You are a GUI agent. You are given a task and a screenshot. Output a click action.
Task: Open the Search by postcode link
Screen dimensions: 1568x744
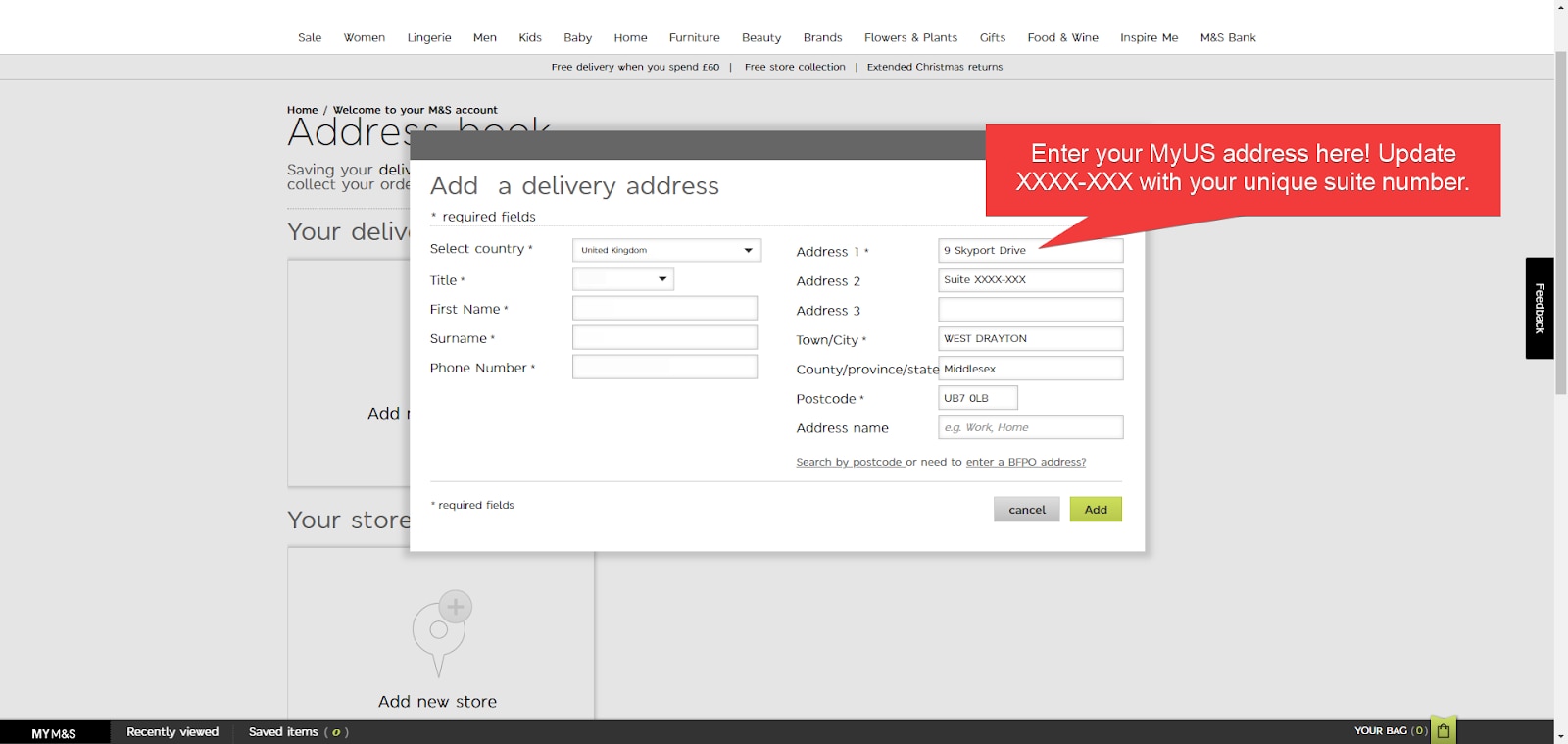[849, 462]
